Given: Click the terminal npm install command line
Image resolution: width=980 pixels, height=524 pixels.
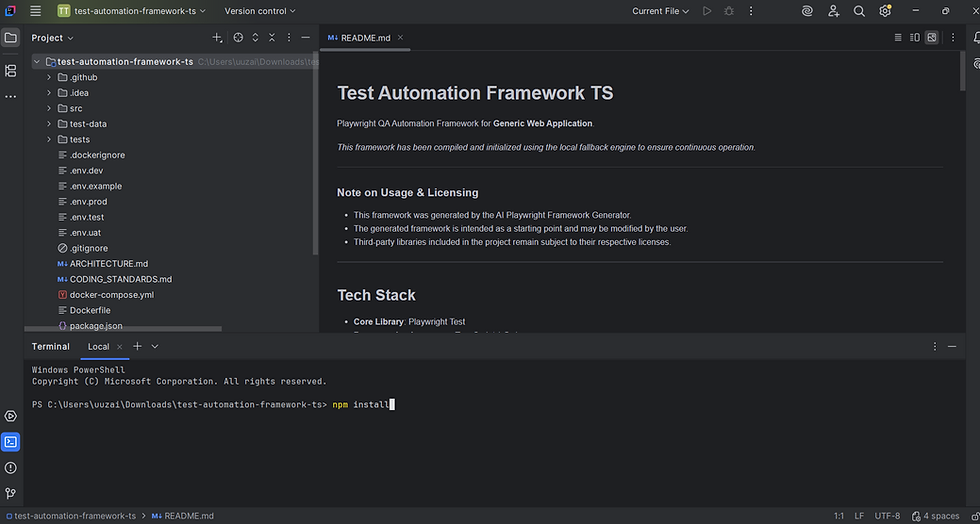Looking at the screenshot, I should (212, 405).
